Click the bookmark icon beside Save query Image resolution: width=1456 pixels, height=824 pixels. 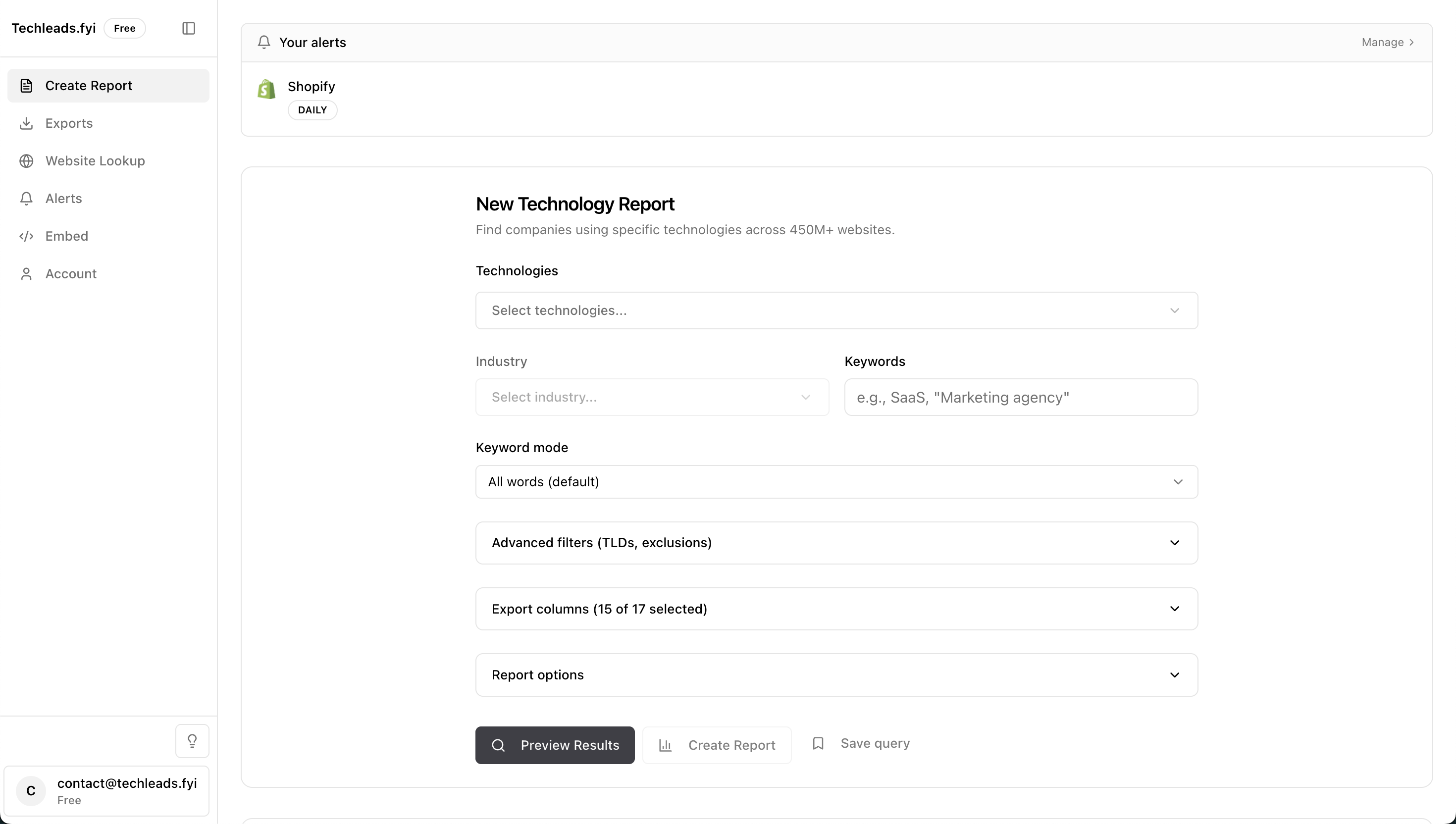pyautogui.click(x=818, y=744)
